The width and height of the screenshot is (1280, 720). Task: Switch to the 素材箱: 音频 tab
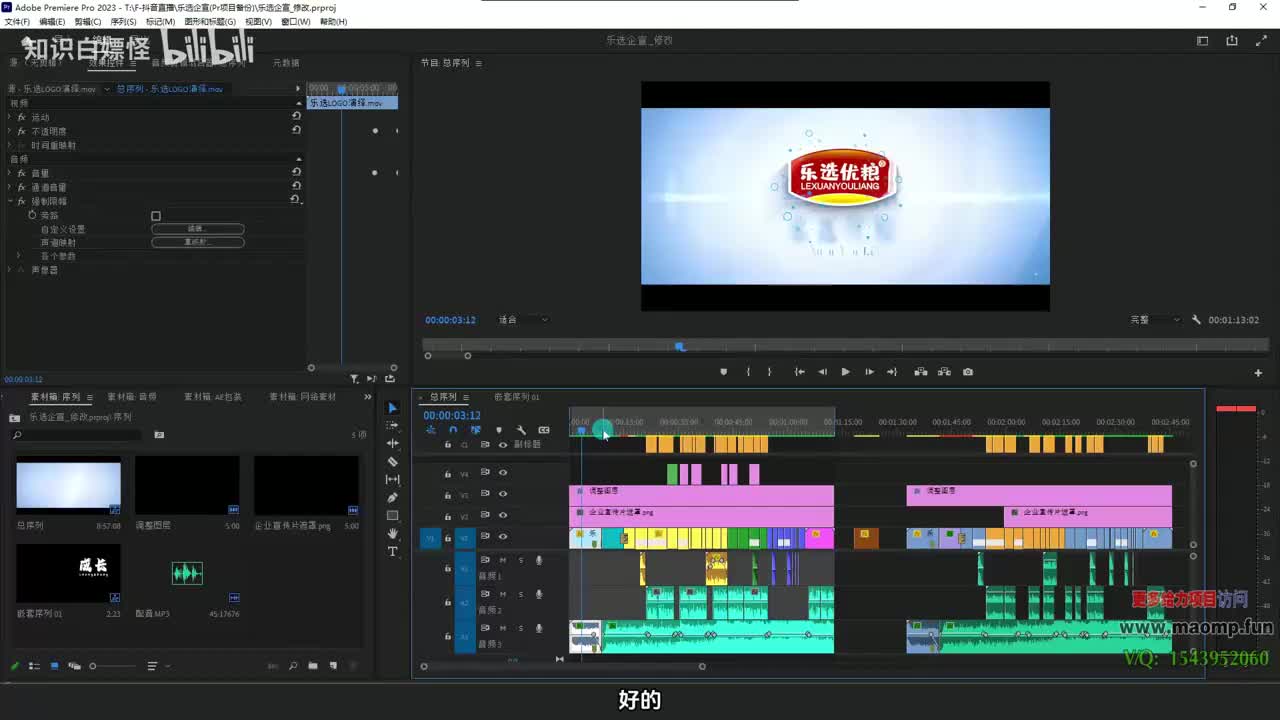(132, 397)
